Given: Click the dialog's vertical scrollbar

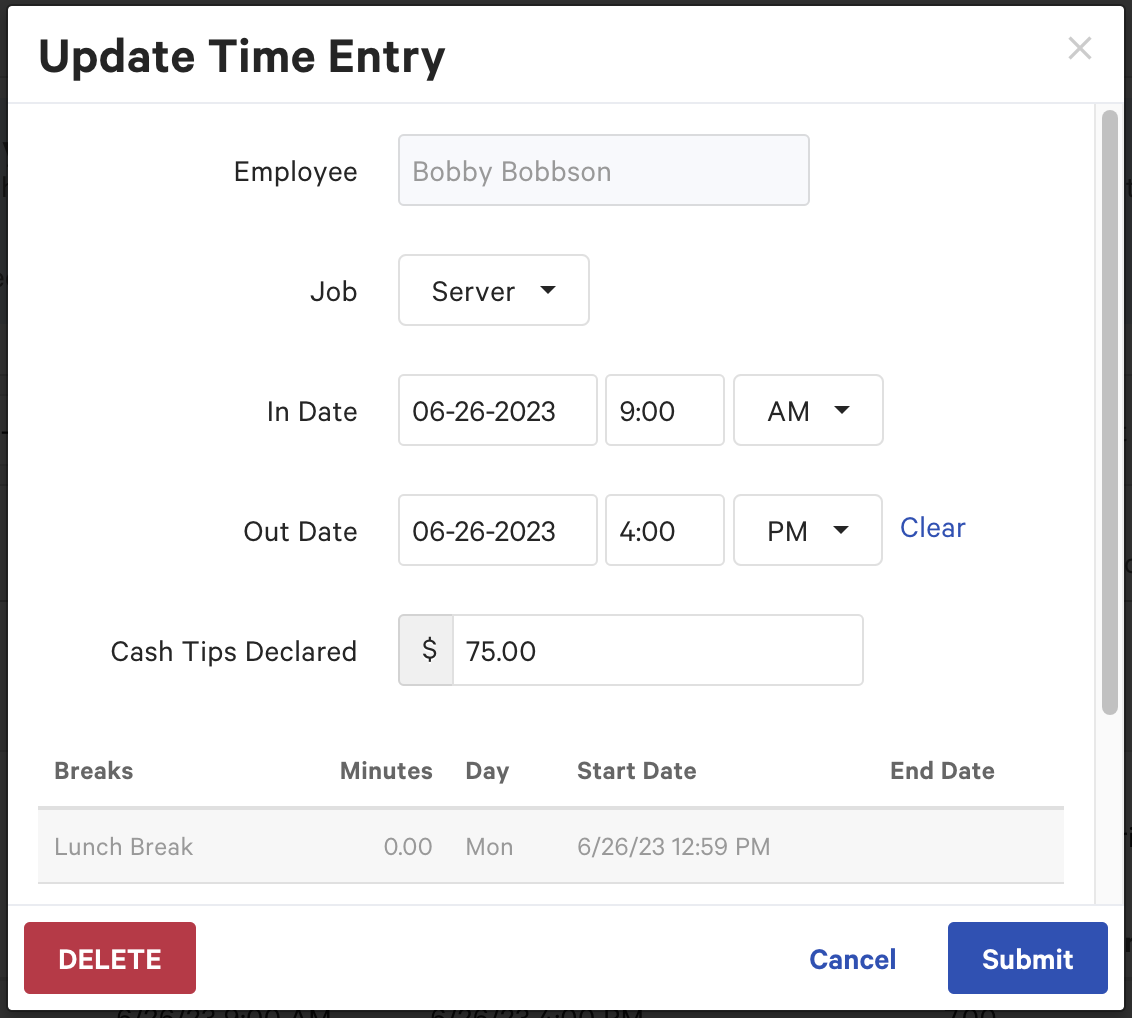Looking at the screenshot, I should coord(1110,410).
